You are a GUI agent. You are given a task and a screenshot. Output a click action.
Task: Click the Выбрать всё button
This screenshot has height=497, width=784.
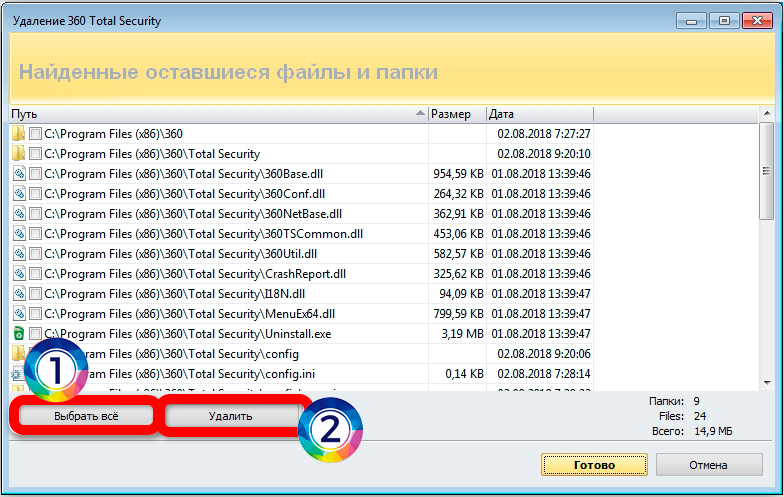click(86, 416)
